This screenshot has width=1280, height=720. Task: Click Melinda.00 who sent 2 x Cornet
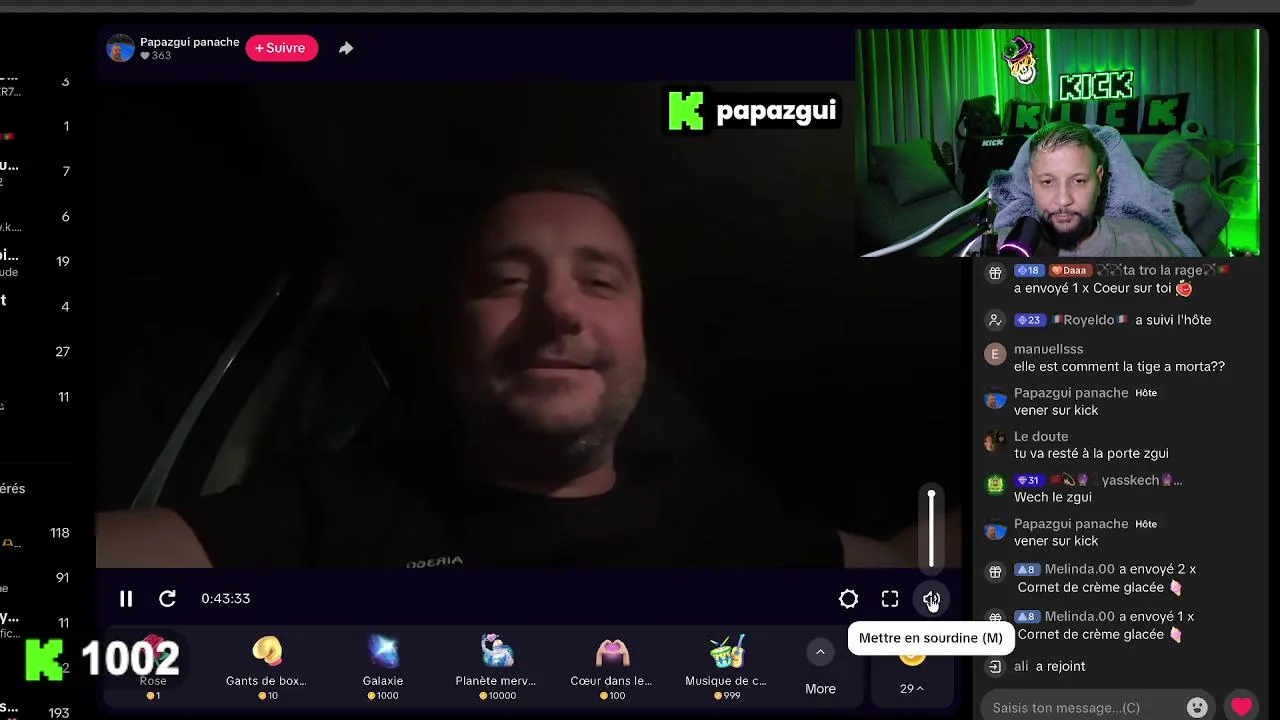click(x=1079, y=569)
